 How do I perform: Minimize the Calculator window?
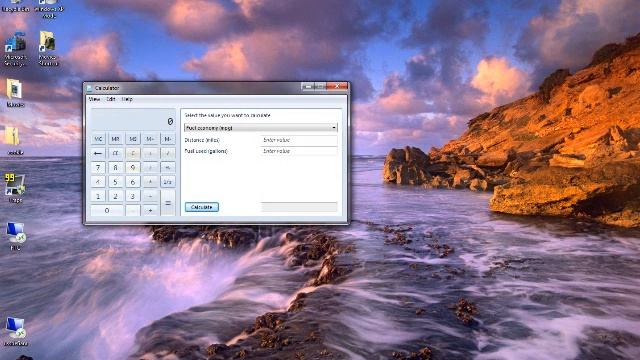pyautogui.click(x=308, y=86)
